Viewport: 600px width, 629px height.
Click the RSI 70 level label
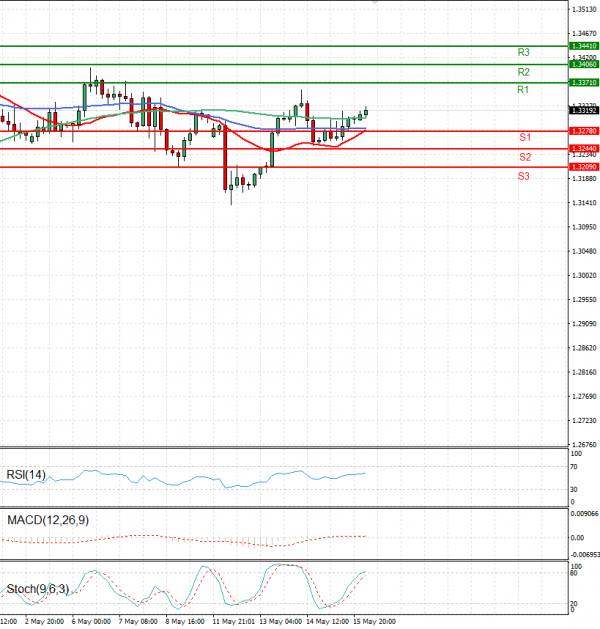574,467
